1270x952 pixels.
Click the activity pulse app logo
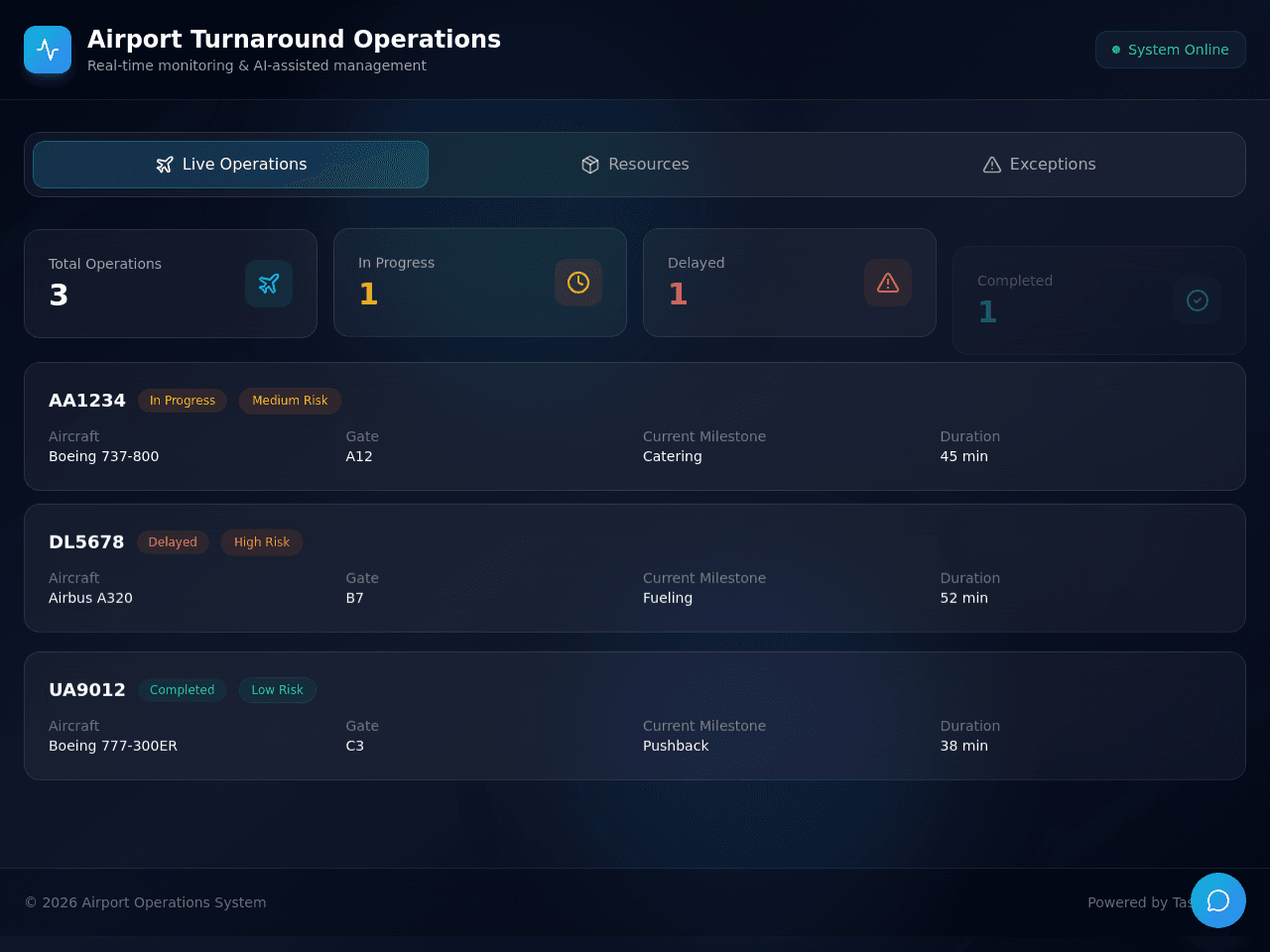(x=48, y=50)
